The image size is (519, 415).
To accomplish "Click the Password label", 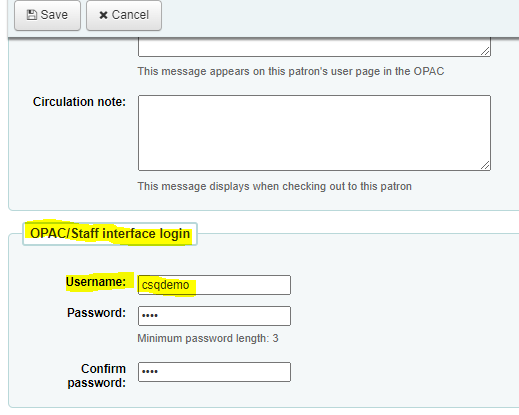I will (x=96, y=313).
